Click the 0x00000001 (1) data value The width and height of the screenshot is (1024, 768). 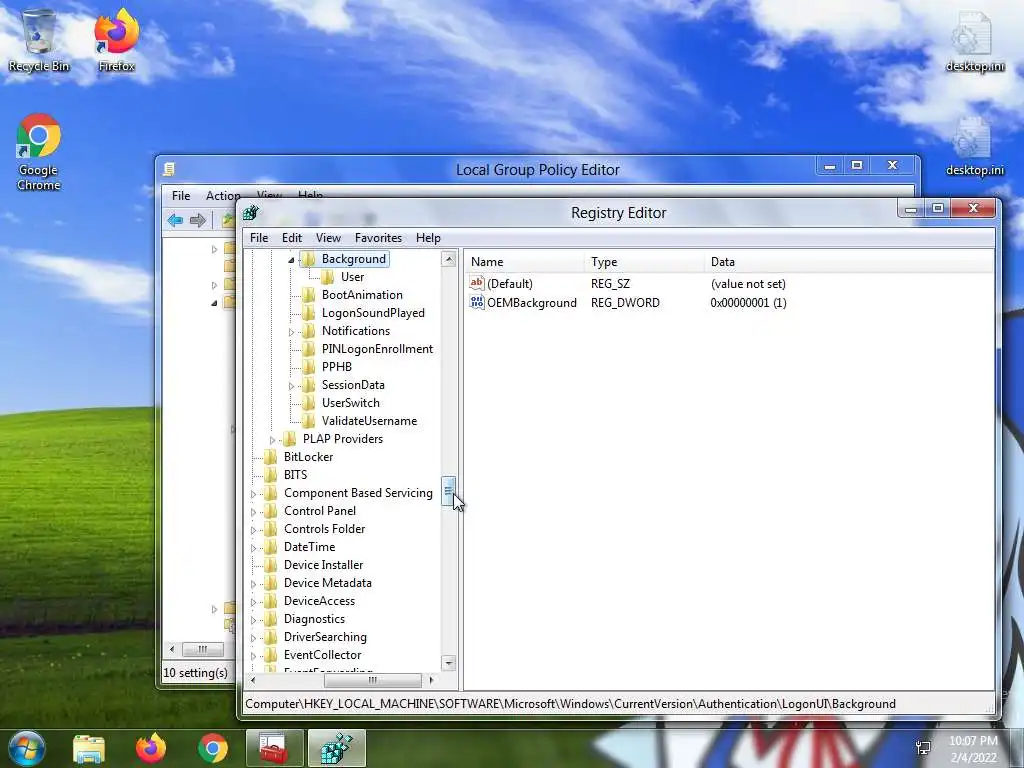click(x=748, y=303)
